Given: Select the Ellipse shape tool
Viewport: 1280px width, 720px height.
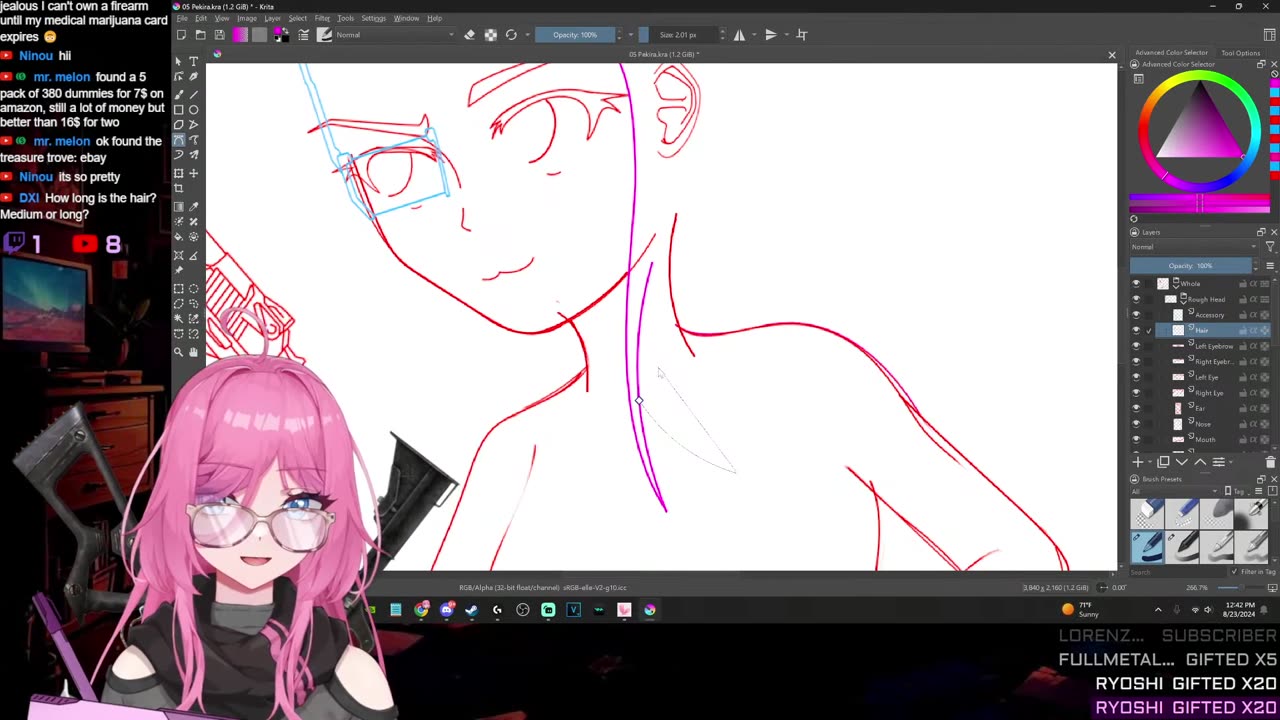Looking at the screenshot, I should pos(194,109).
